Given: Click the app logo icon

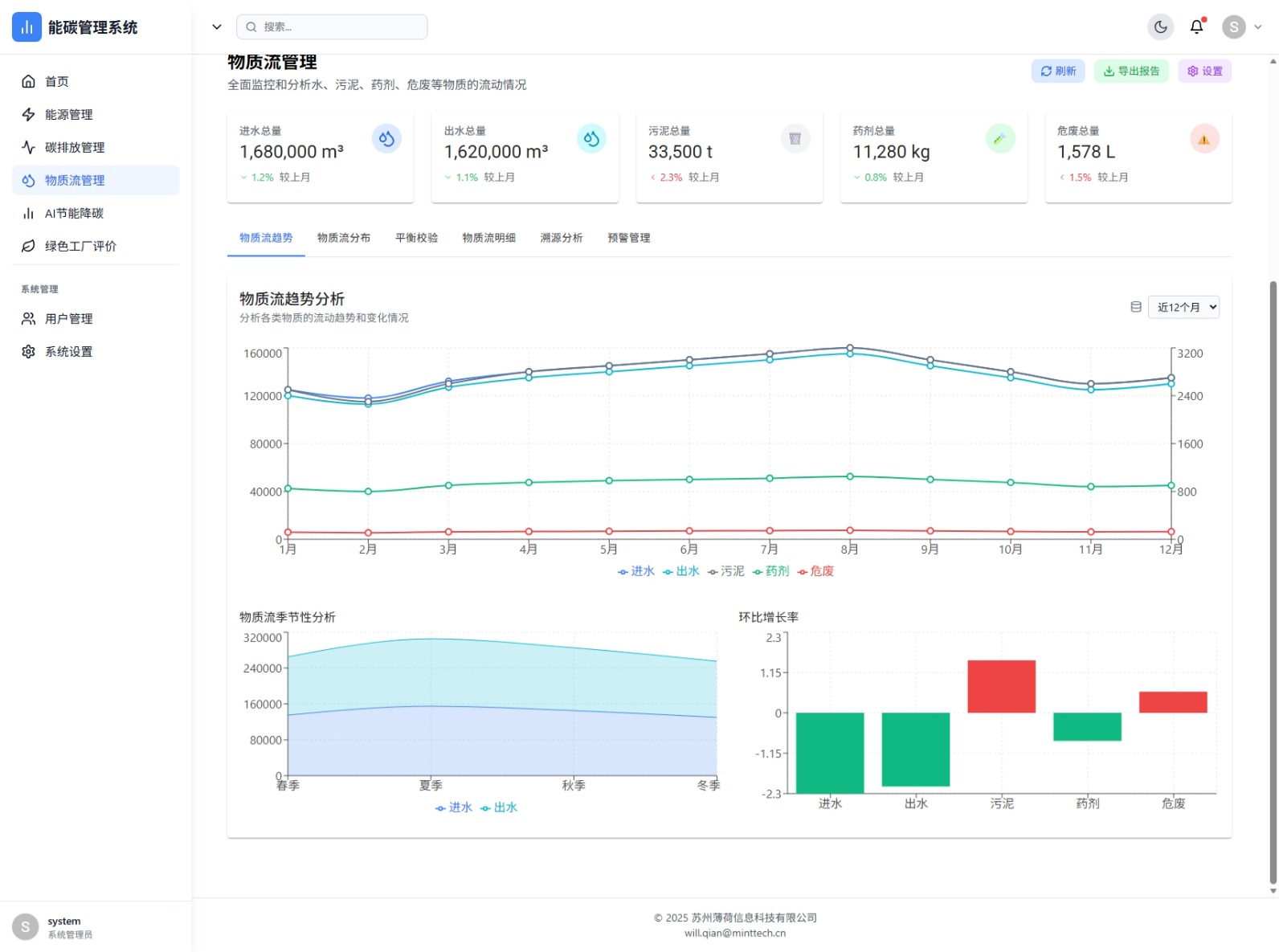Looking at the screenshot, I should (27, 27).
